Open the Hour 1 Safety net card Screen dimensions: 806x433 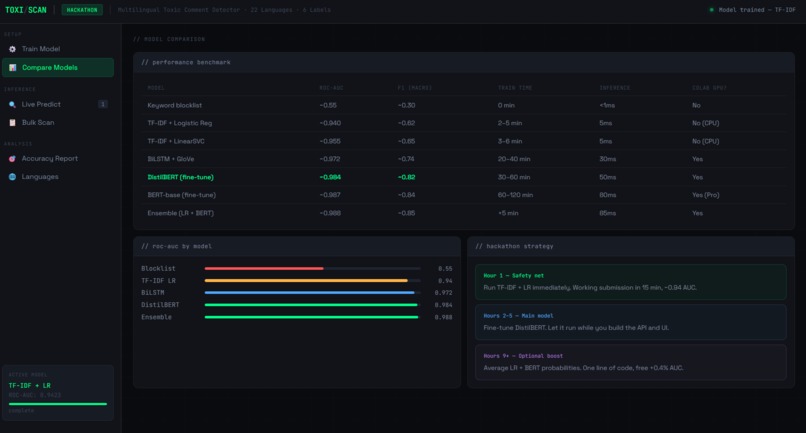(x=631, y=282)
